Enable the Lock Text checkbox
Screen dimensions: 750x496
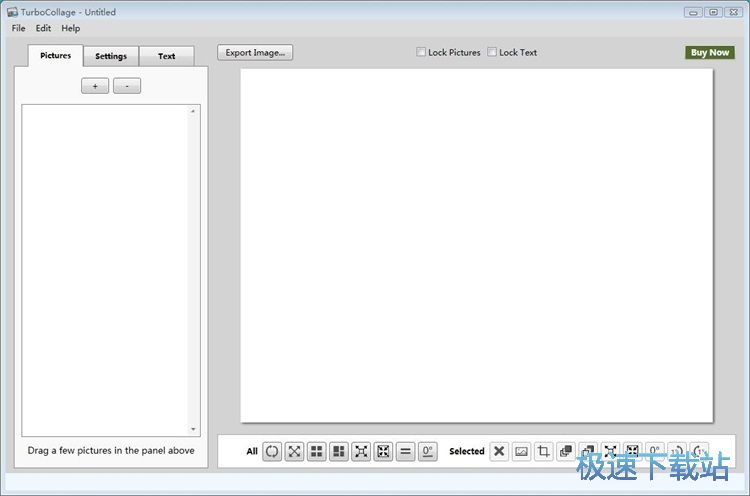pos(492,52)
